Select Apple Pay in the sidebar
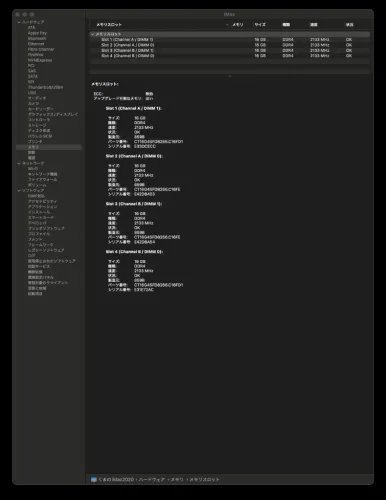Viewport: 386px width, 500px height. coord(37,33)
